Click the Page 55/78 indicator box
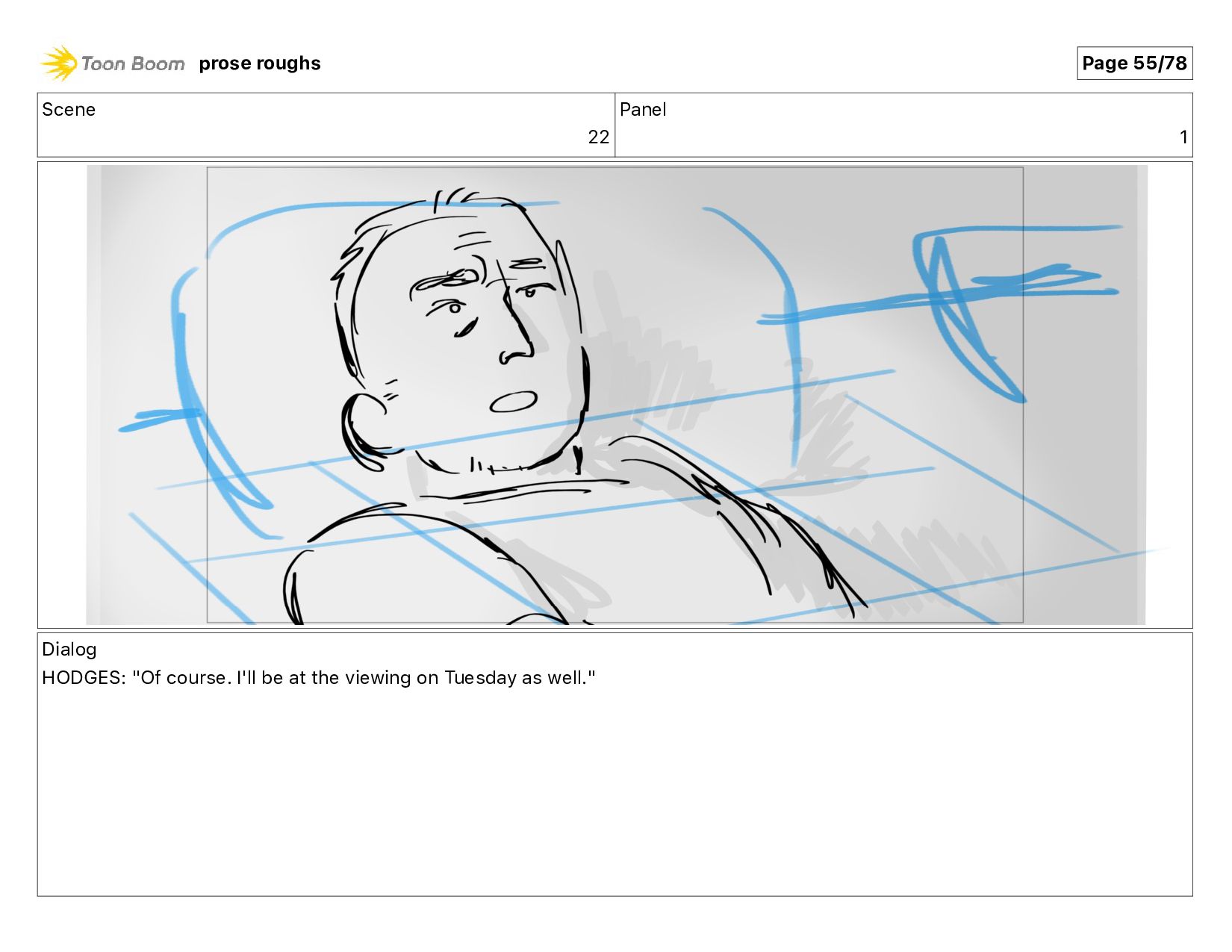 click(1134, 63)
